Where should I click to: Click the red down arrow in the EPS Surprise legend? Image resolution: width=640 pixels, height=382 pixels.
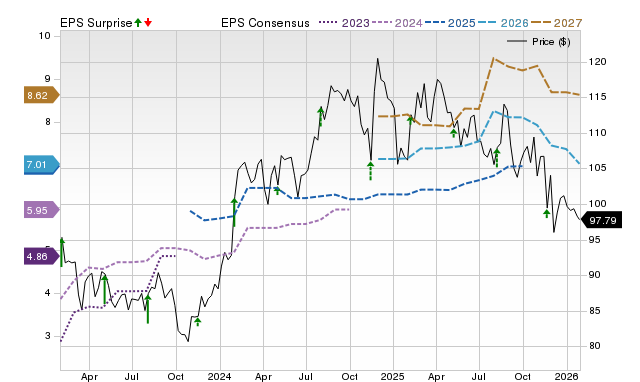tap(148, 23)
